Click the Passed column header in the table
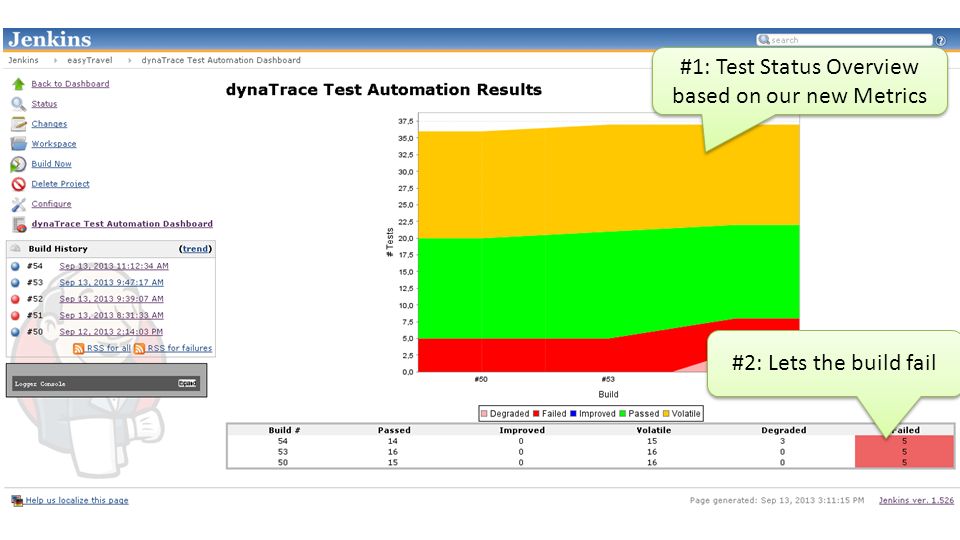Image resolution: width=960 pixels, height=540 pixels. [x=394, y=430]
